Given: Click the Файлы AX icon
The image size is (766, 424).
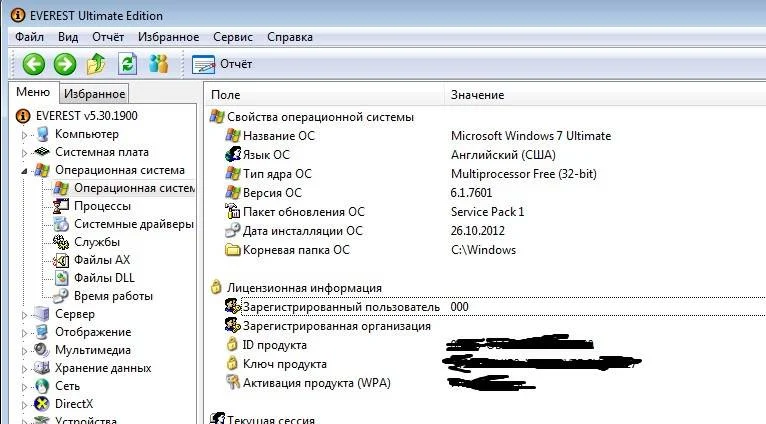Looking at the screenshot, I should click(x=61, y=260).
